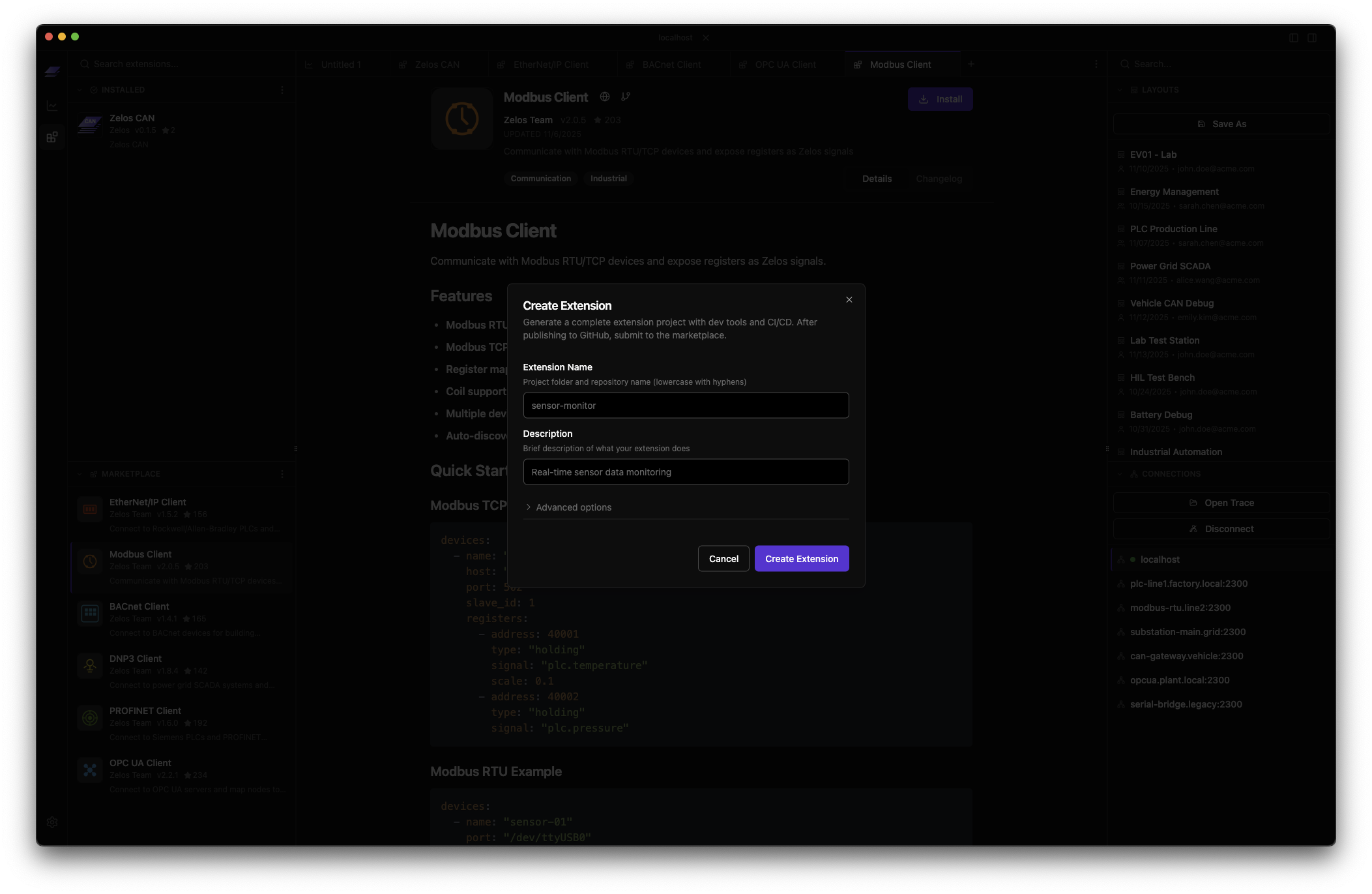The image size is (1372, 894).
Task: Open the settings gear at bottom left
Action: 52,822
